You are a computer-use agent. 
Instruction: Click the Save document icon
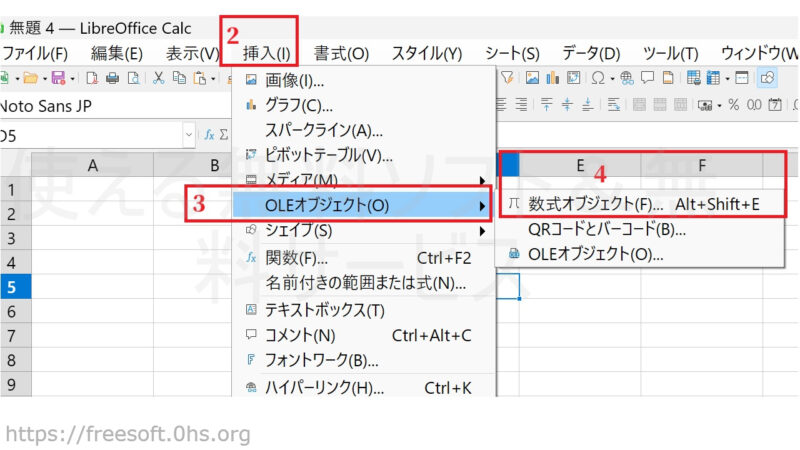pos(58,78)
